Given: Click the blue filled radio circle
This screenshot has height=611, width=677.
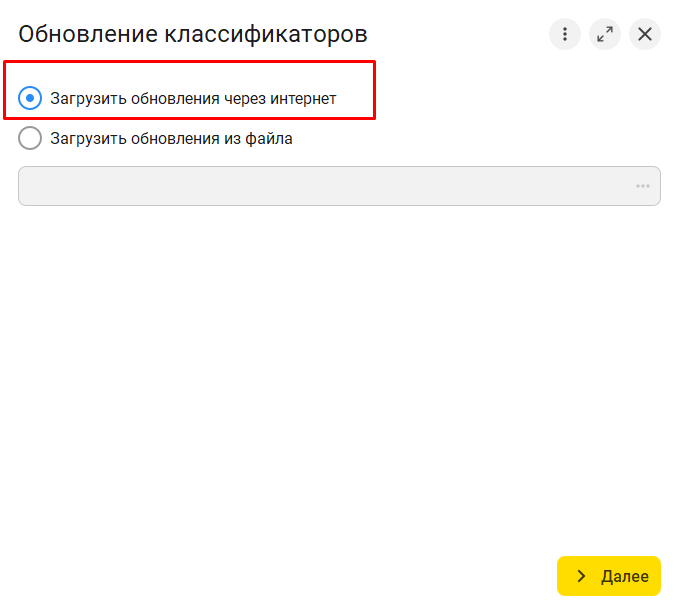Looking at the screenshot, I should [30, 98].
